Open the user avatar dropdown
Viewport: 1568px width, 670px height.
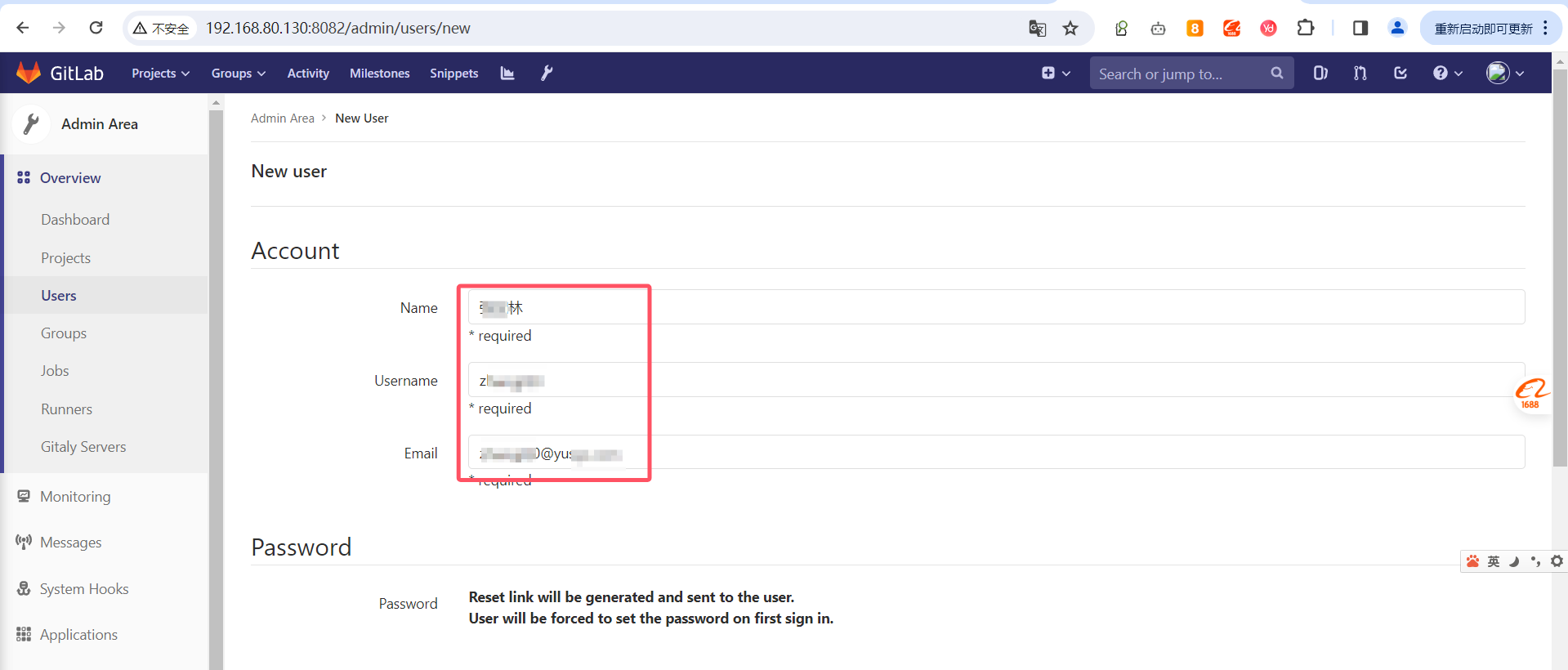point(1505,74)
